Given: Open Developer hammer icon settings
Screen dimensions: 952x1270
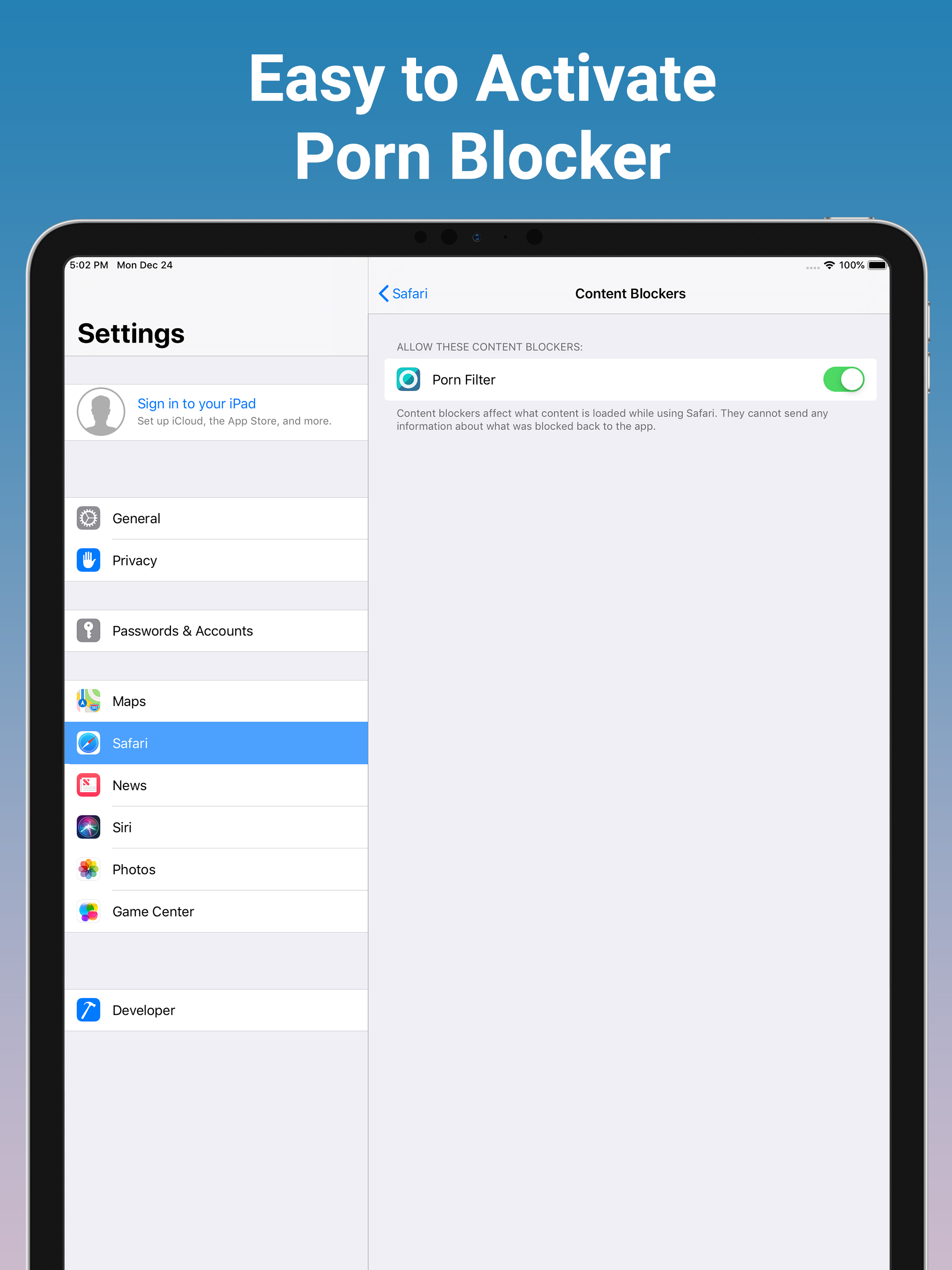Looking at the screenshot, I should (88, 1010).
